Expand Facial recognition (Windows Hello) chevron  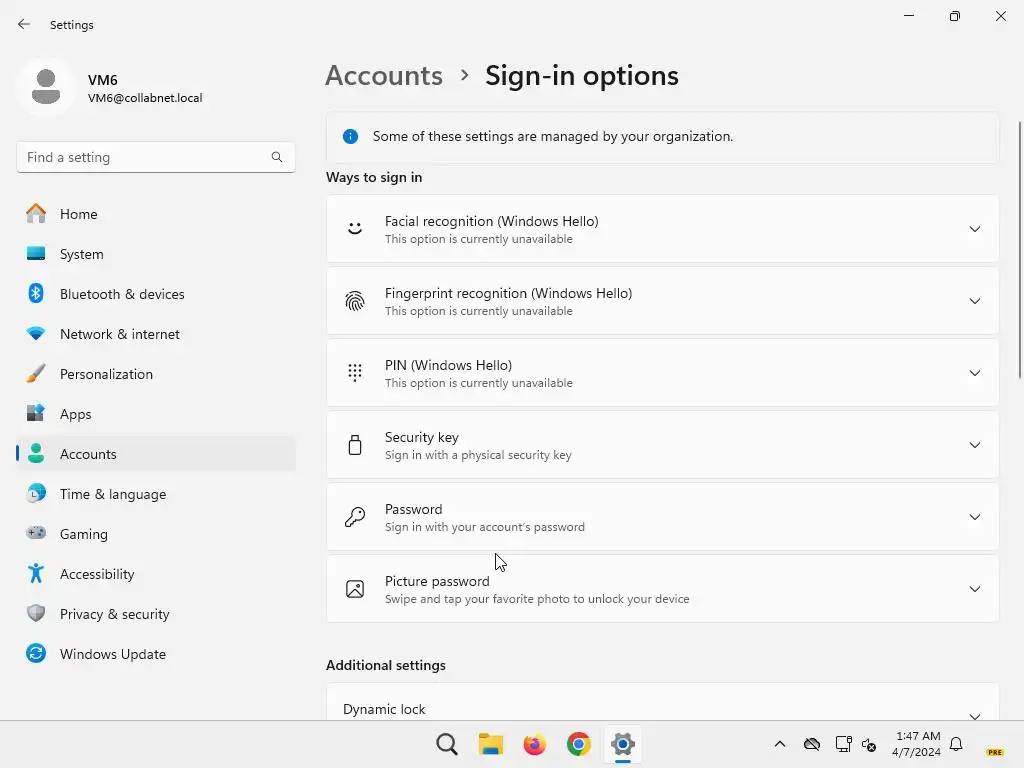tap(974, 229)
